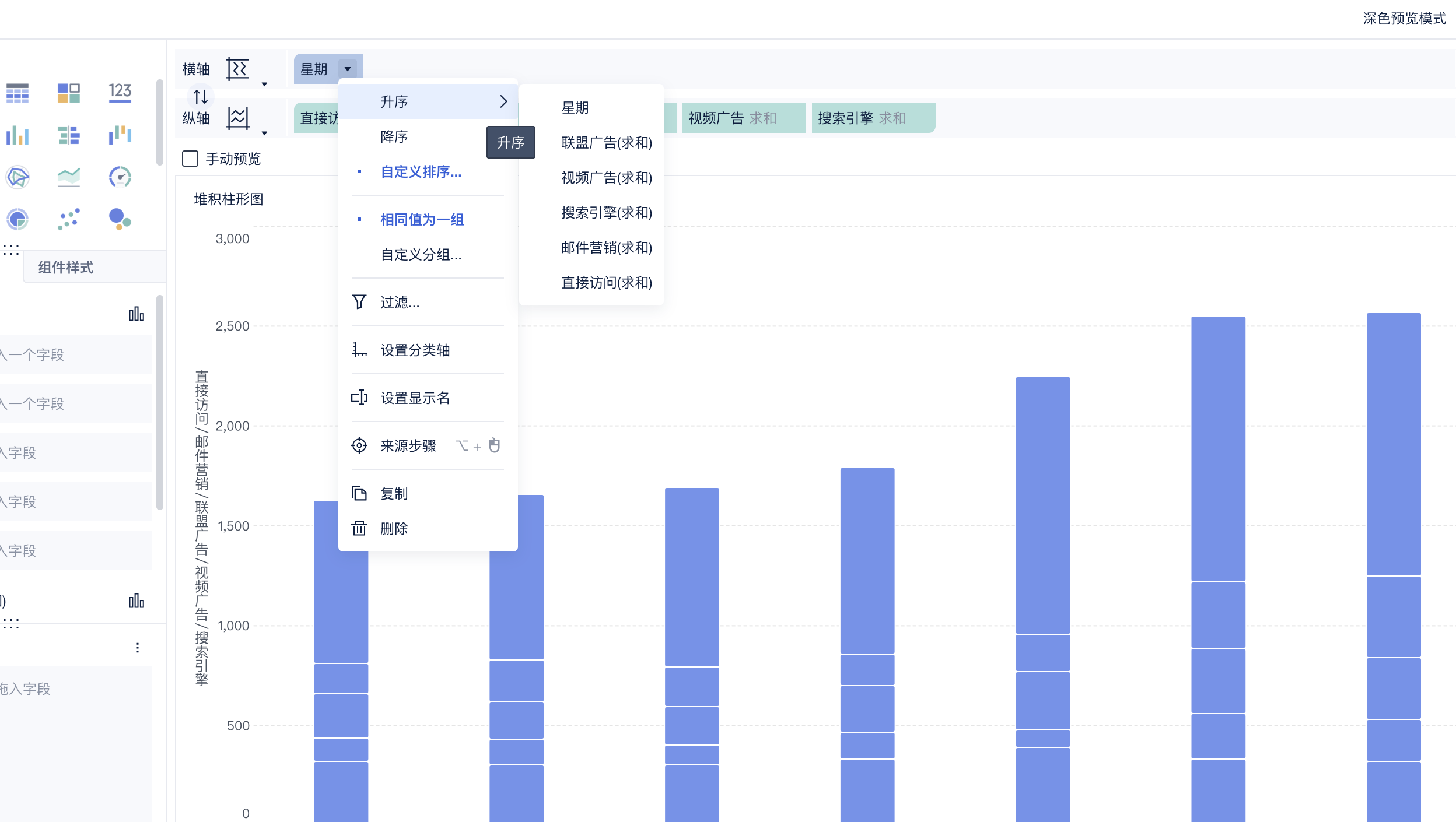This screenshot has width=1456, height=822.
Task: Select the radar chart icon
Action: (x=17, y=177)
